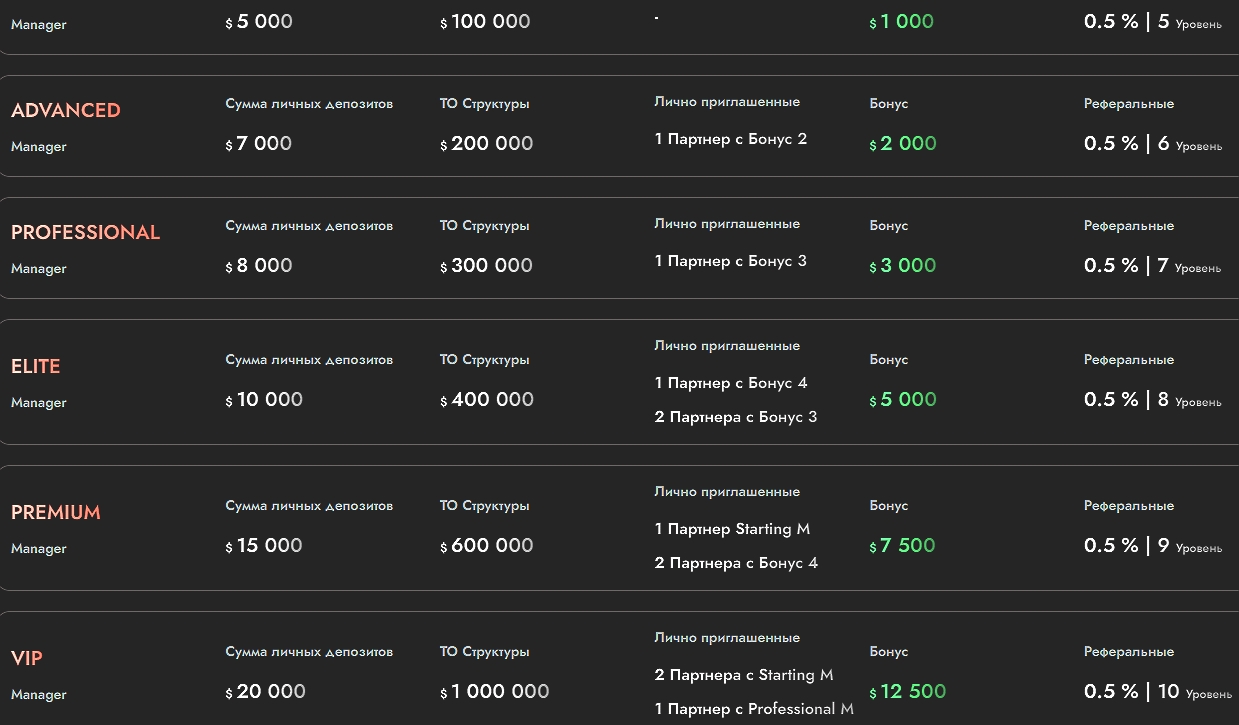
Task: Click the $15 000 personal deposit value
Action: coord(264,546)
